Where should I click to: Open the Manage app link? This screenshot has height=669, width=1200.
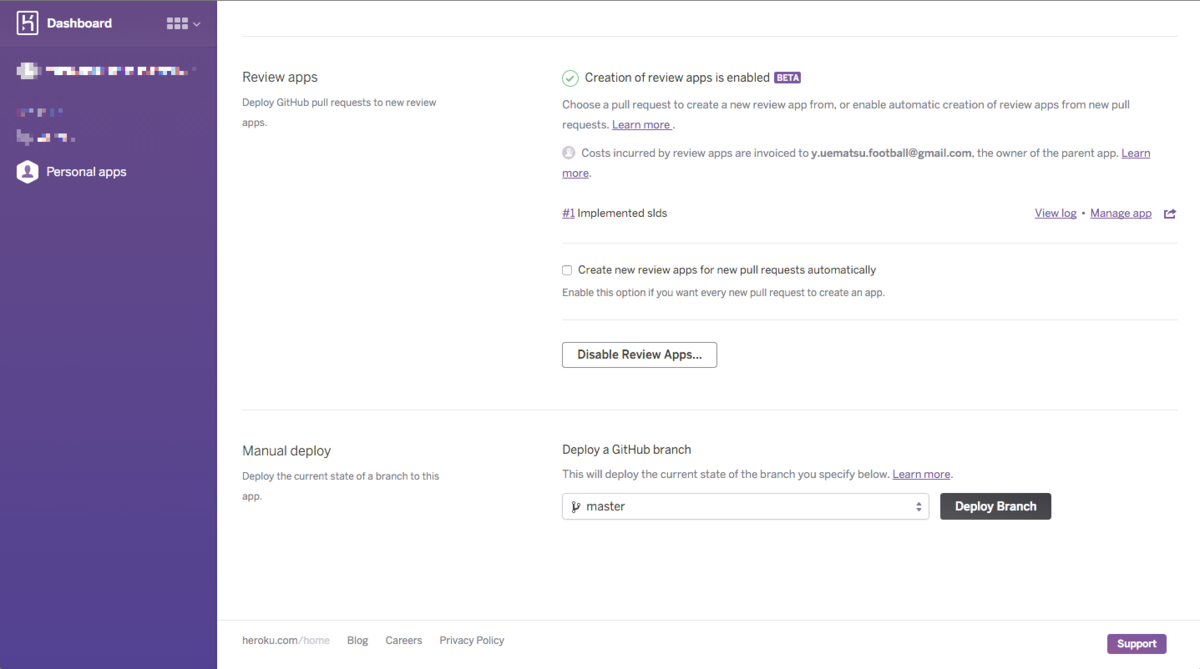click(1120, 214)
